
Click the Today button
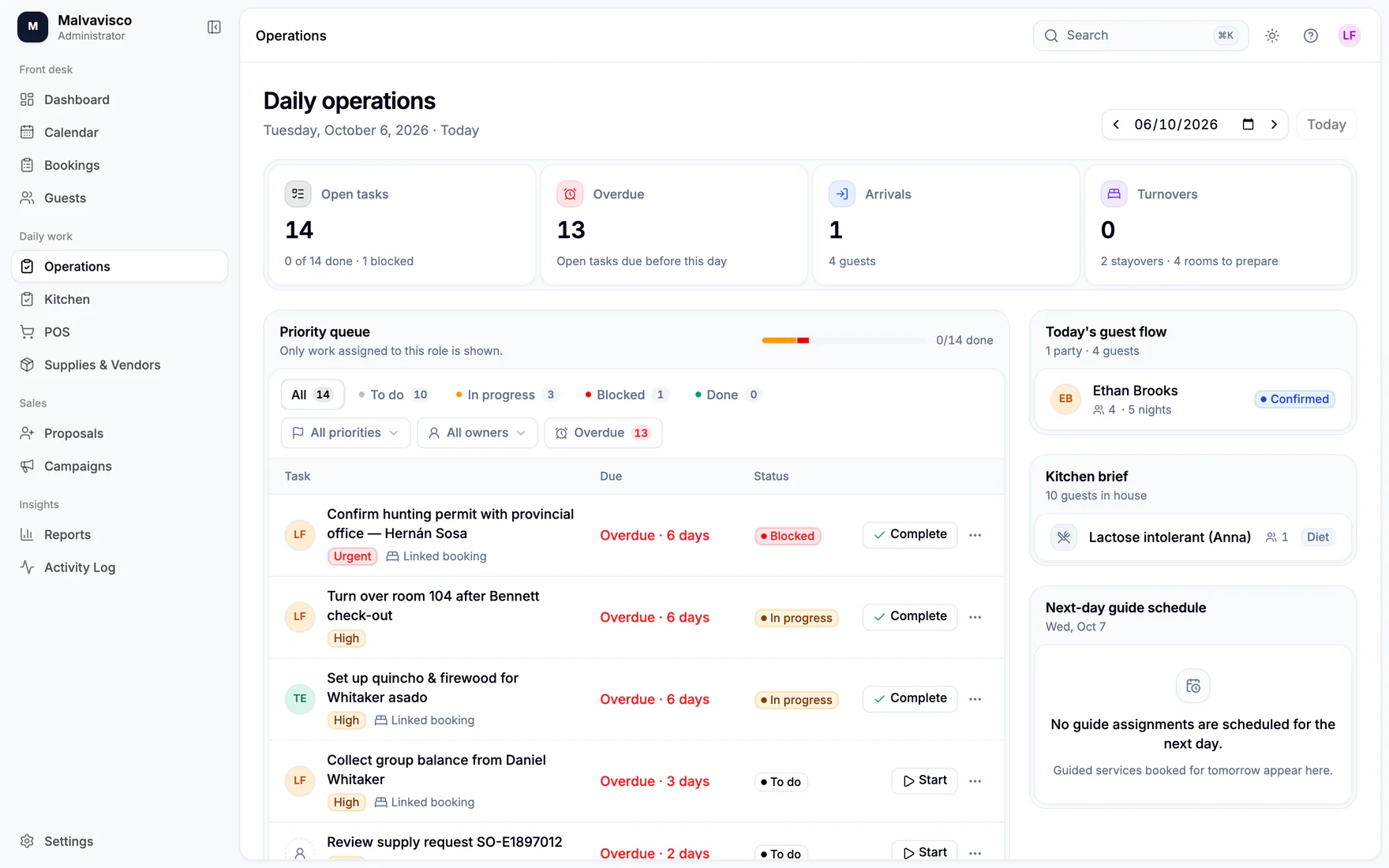tap(1326, 125)
